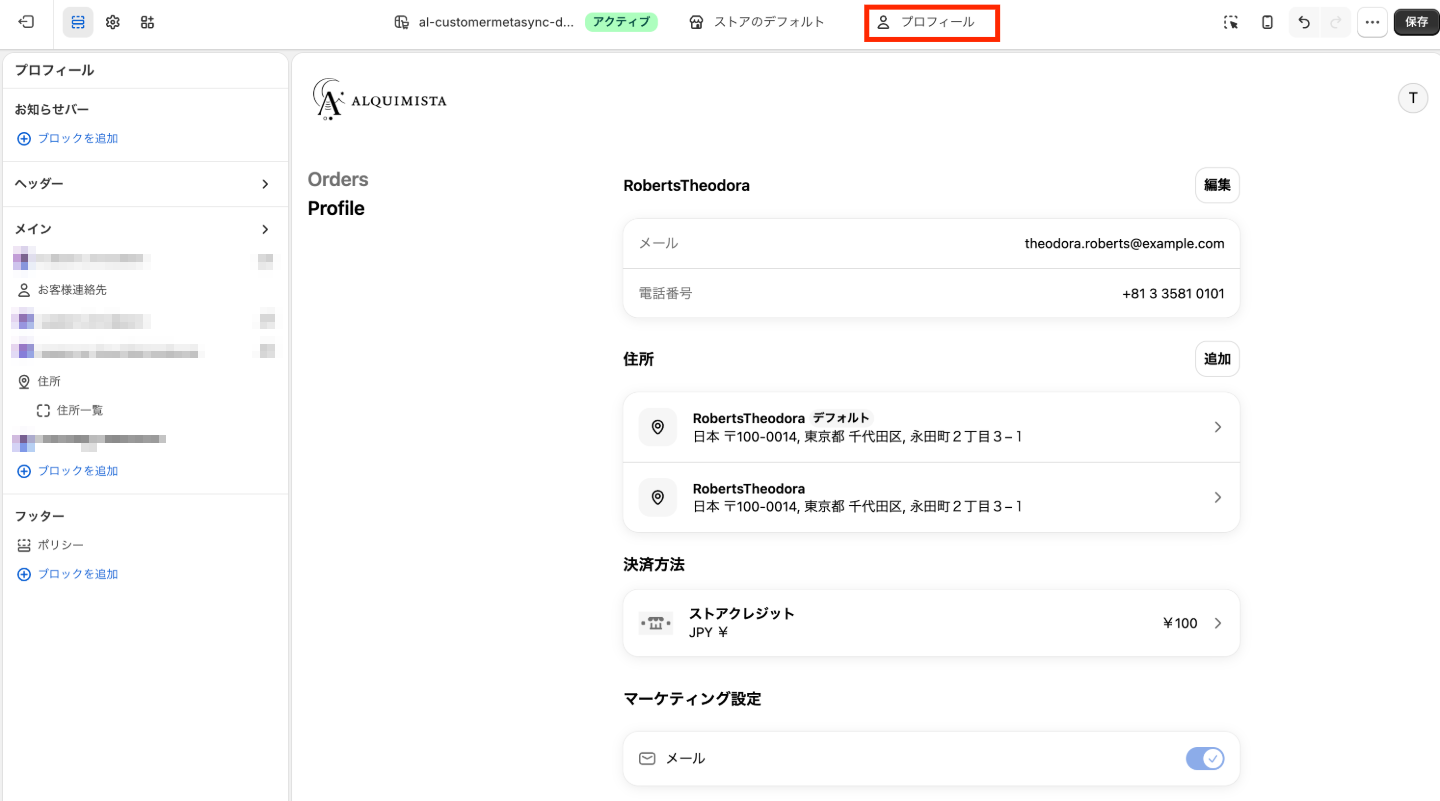Go to the Orders page
1440x801 pixels.
338,179
